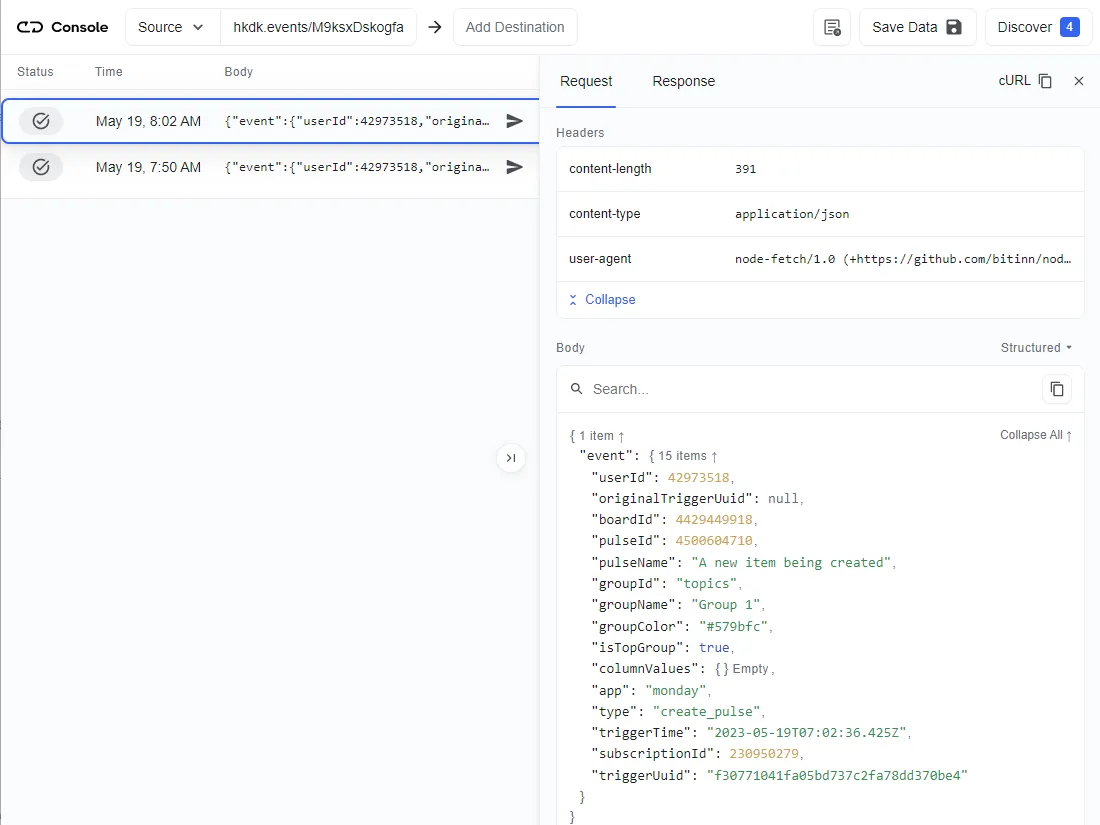1100x825 pixels.
Task: Click the groupColor value "#579bfc"
Action: [x=734, y=626]
